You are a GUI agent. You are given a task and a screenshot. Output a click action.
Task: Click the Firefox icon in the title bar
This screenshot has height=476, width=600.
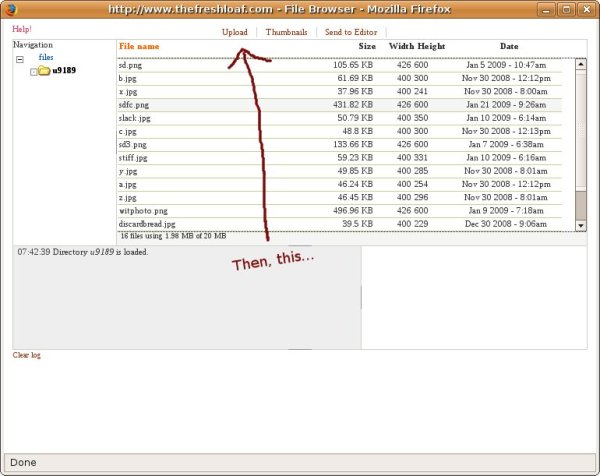pos(10,9)
